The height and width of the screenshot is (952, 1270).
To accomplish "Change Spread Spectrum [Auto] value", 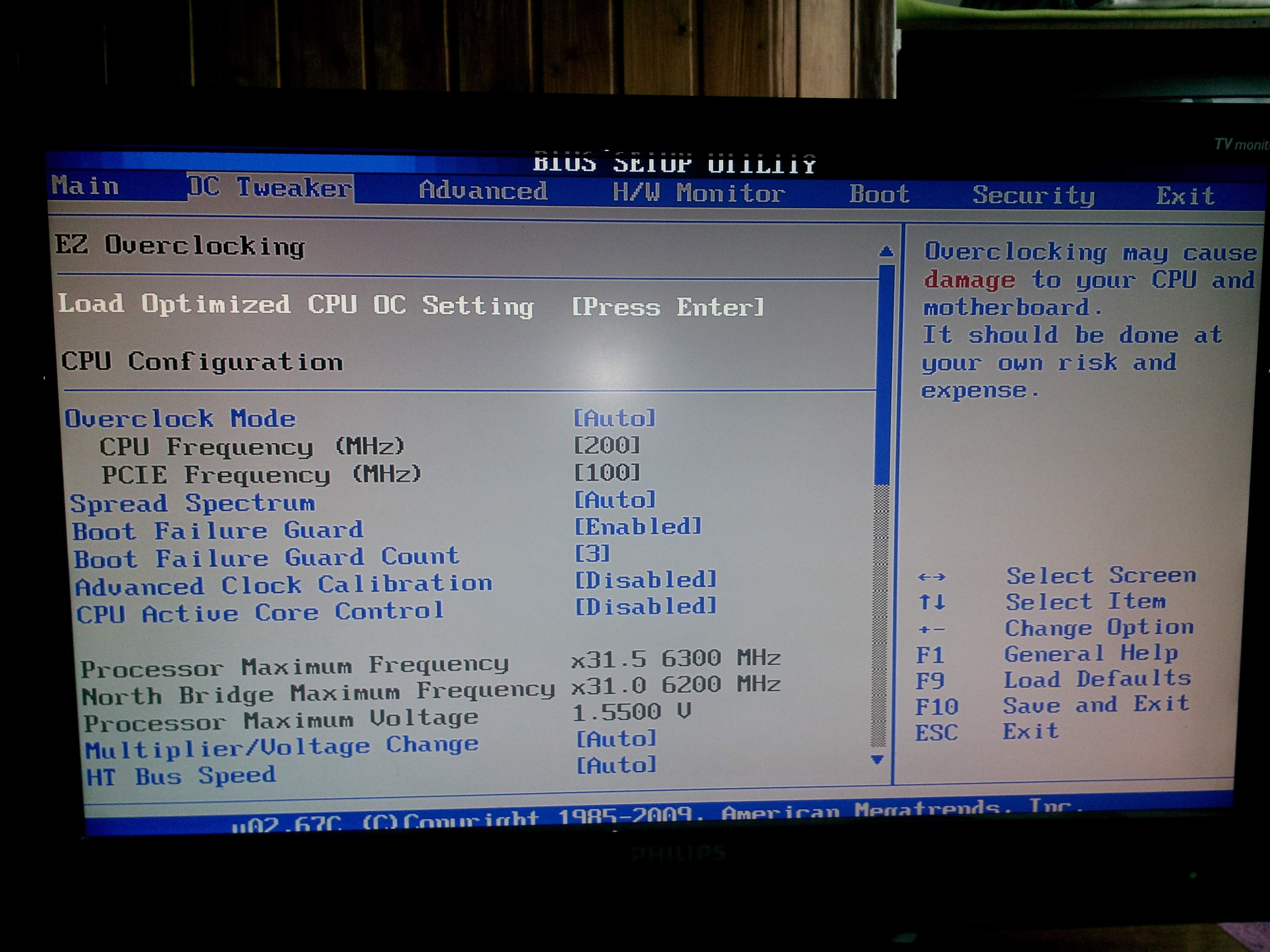I will [x=615, y=500].
